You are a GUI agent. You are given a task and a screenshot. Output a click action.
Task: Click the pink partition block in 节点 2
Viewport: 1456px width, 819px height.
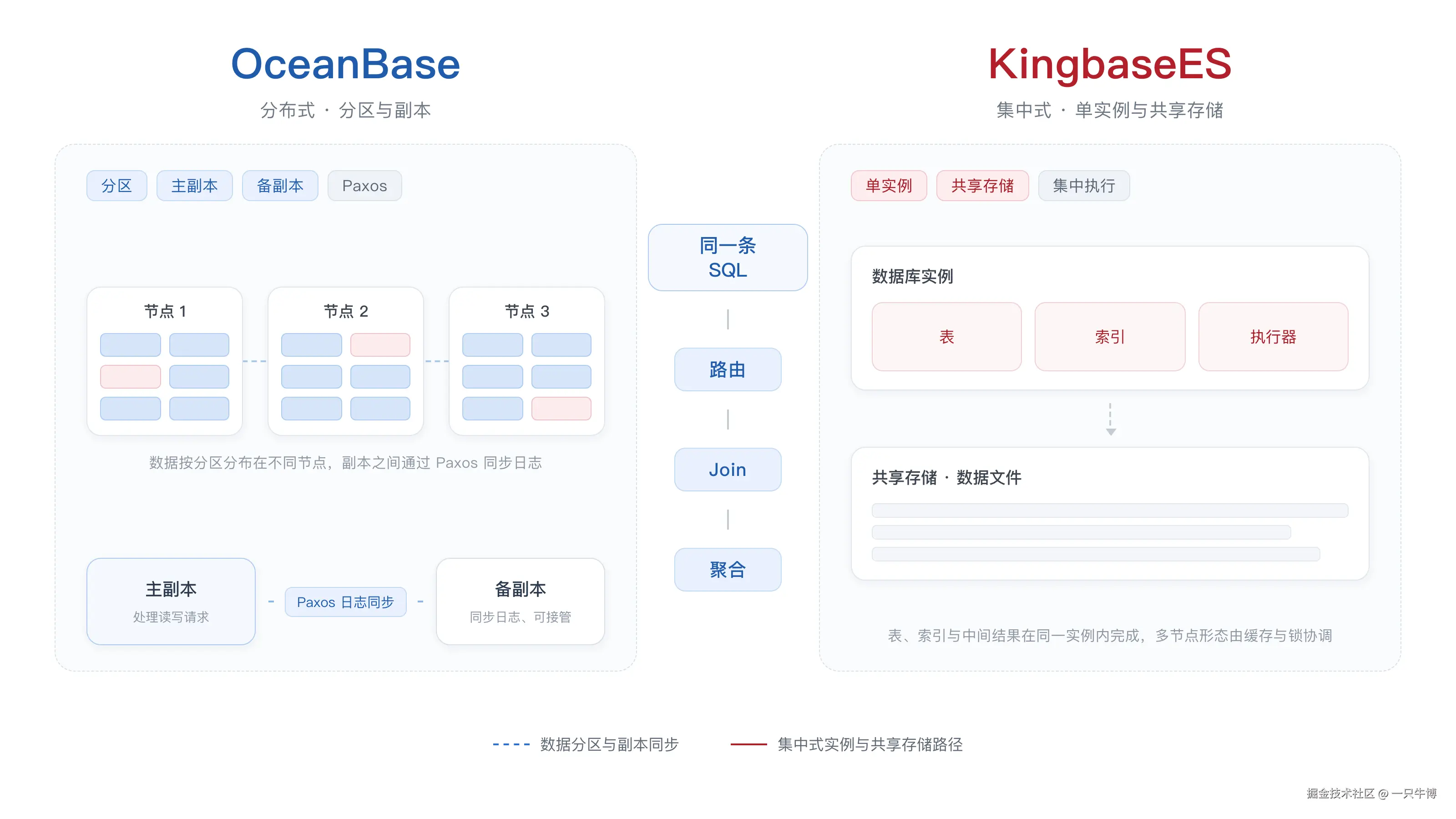point(380,345)
